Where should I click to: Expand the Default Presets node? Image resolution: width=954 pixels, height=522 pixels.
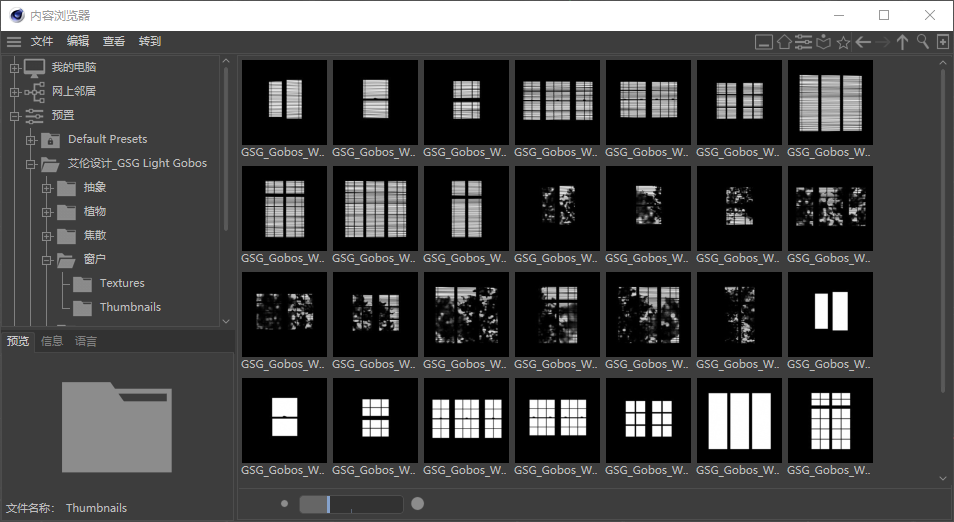click(x=31, y=141)
